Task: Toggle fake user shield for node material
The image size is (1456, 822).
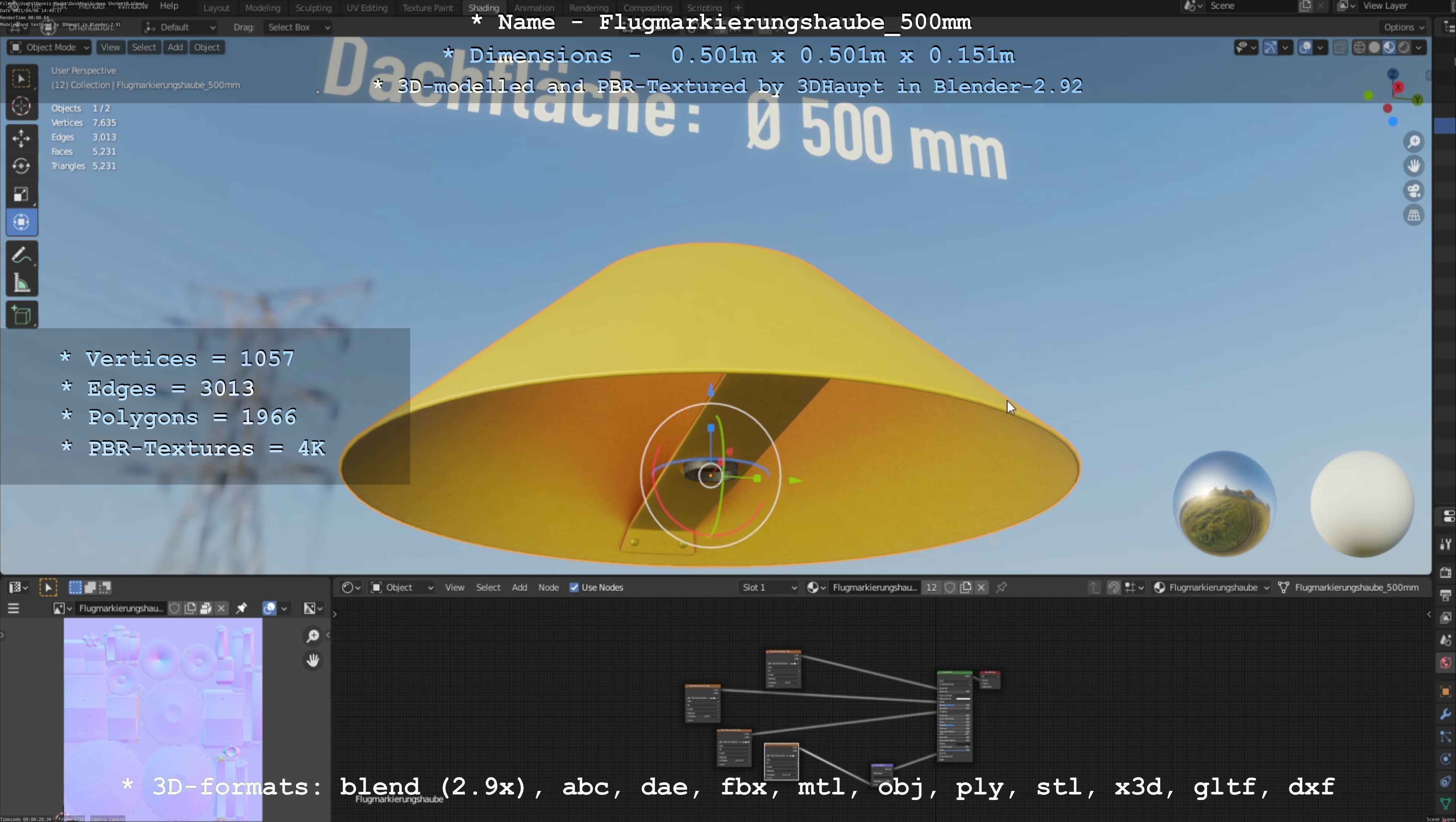Action: pos(950,587)
